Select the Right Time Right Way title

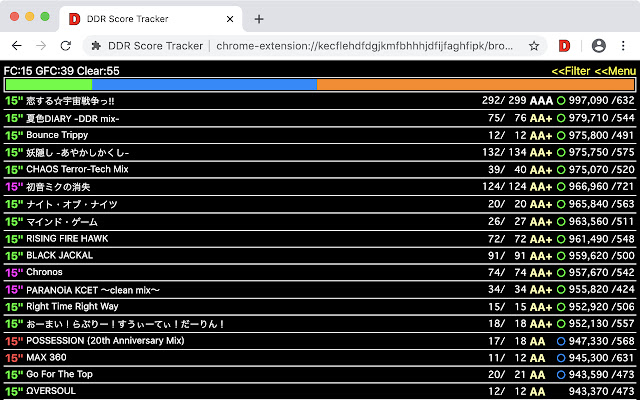[72, 307]
